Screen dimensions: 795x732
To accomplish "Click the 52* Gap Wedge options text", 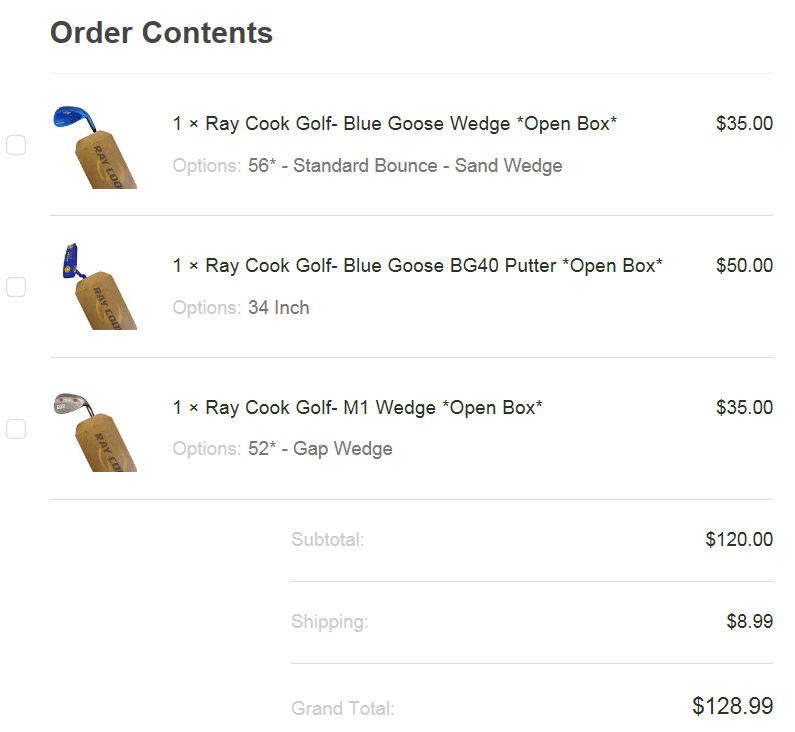I will pos(320,450).
